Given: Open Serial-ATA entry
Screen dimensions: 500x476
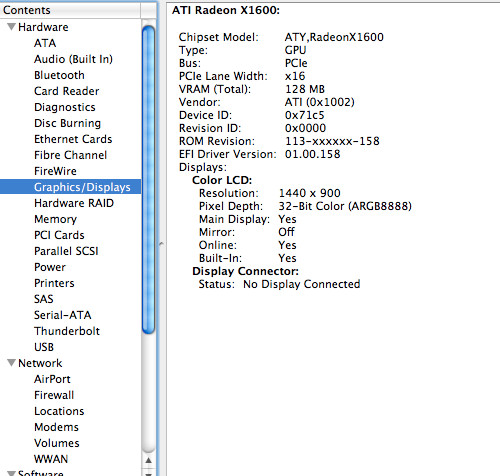Looking at the screenshot, I should [63, 315].
